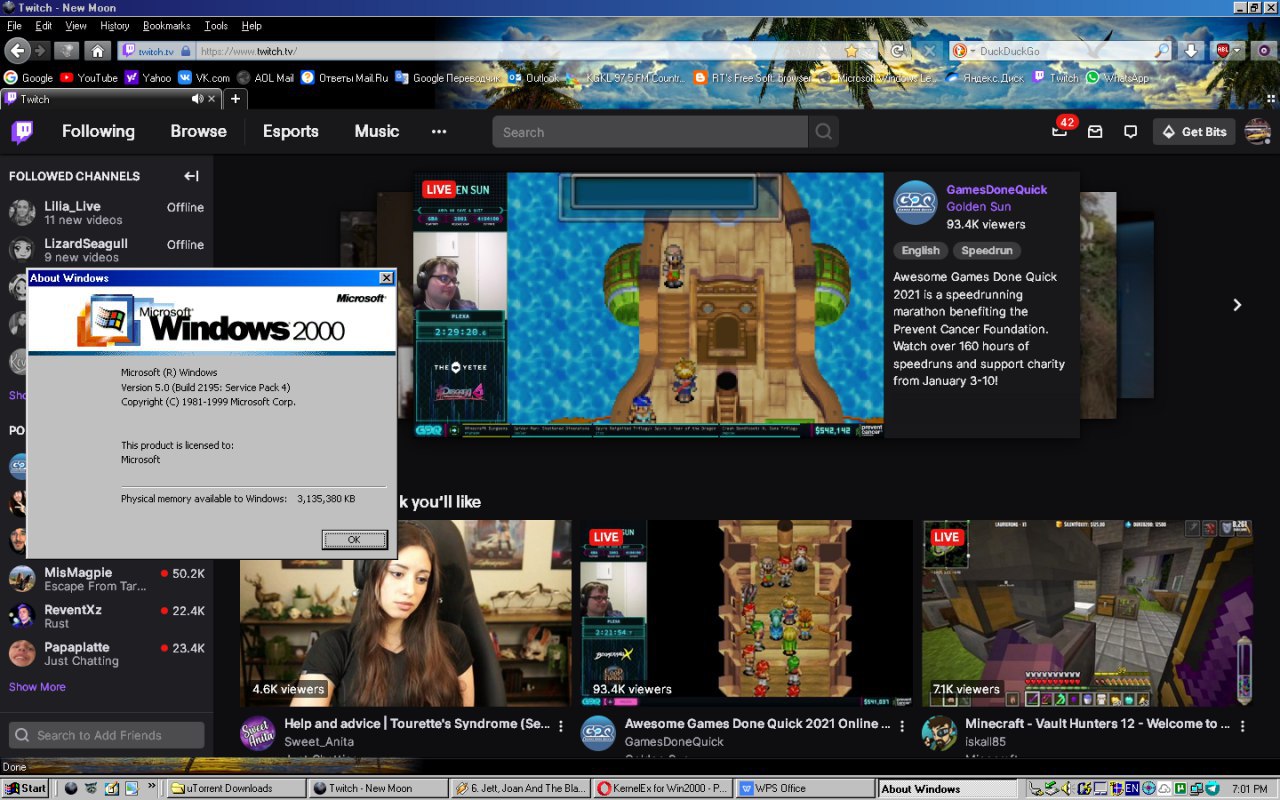1280x800 pixels.
Task: Open LizardSeagull offline channel in sidebar
Action: pos(107,249)
